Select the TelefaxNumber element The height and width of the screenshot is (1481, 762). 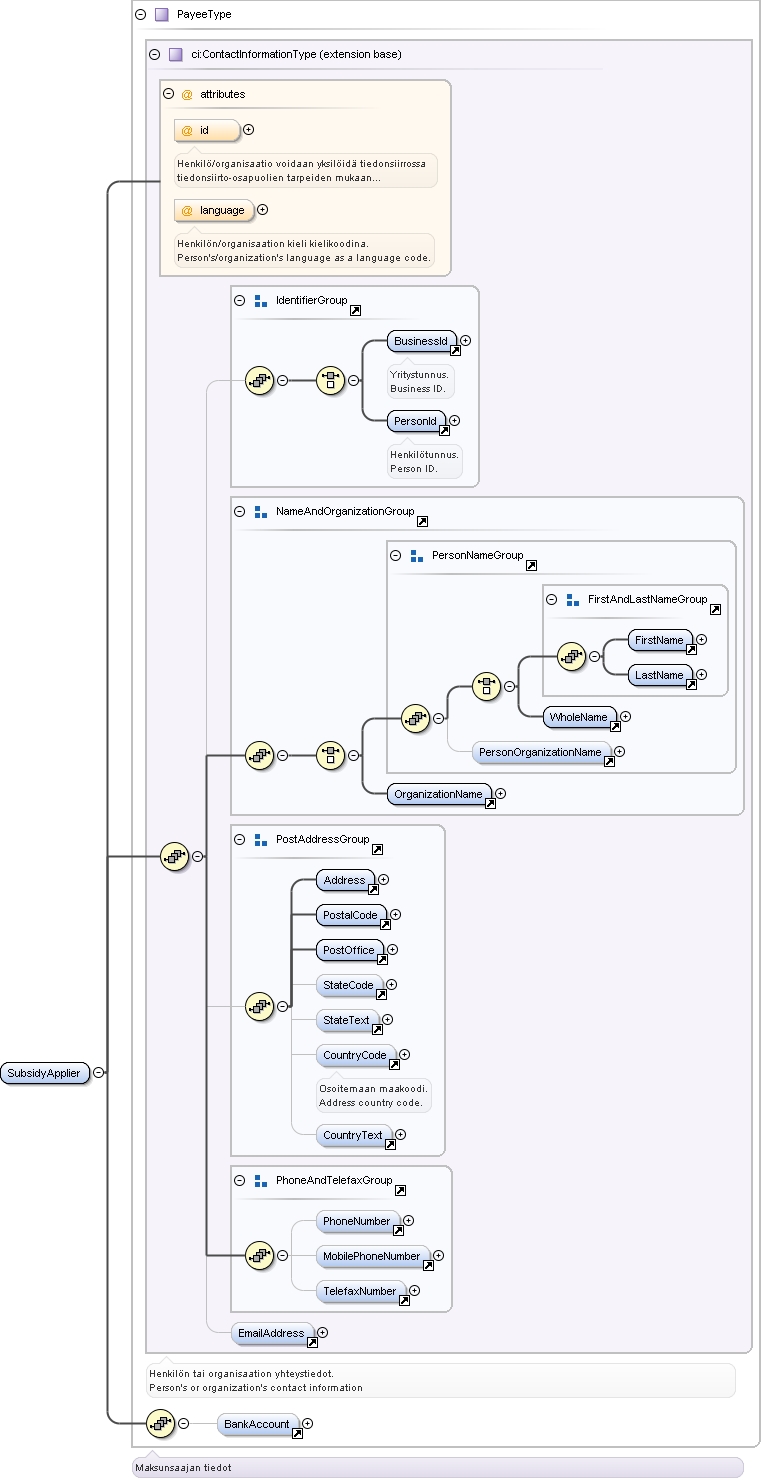coord(361,1291)
